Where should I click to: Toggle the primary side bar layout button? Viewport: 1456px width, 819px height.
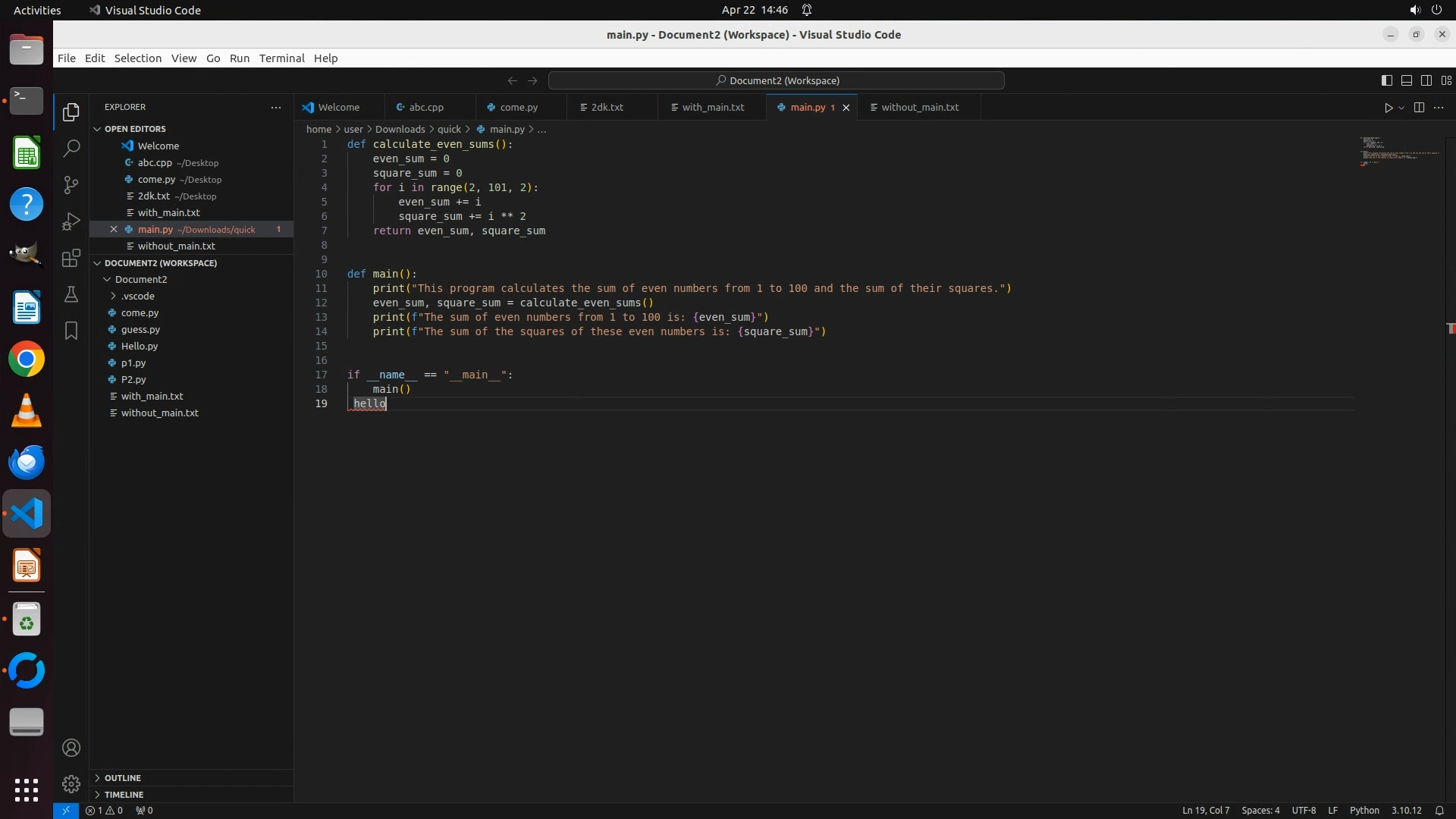1386,80
